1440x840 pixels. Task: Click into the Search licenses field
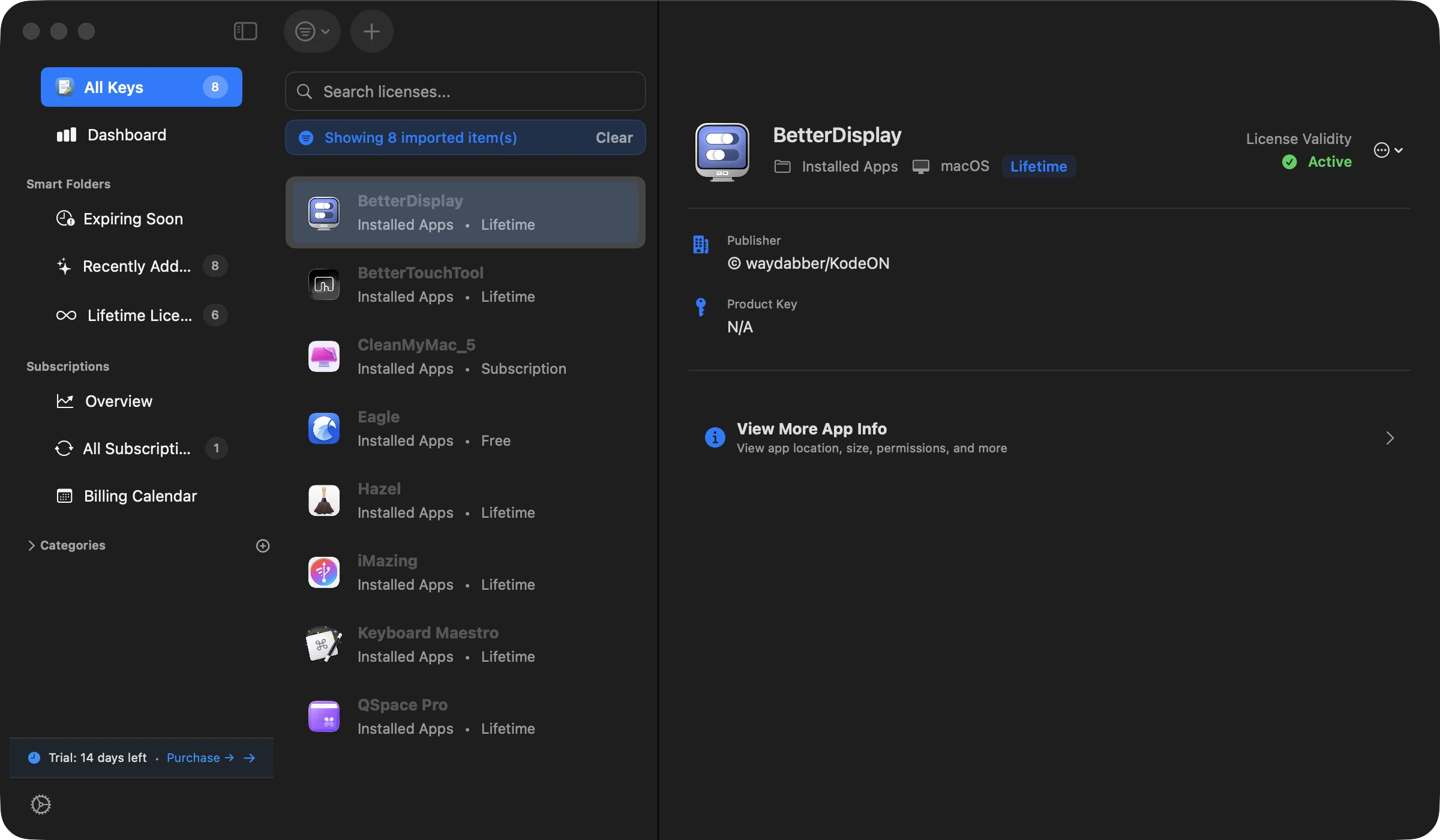coord(466,91)
